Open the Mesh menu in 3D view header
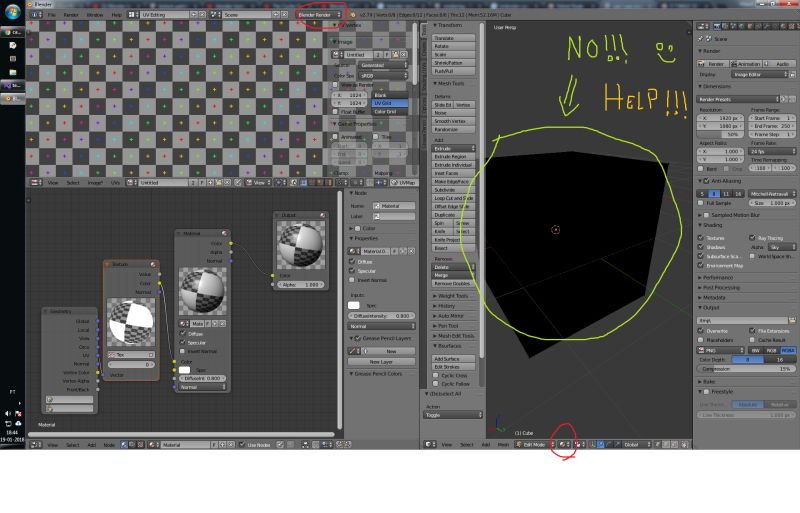The image size is (800, 513). pyautogui.click(x=503, y=445)
